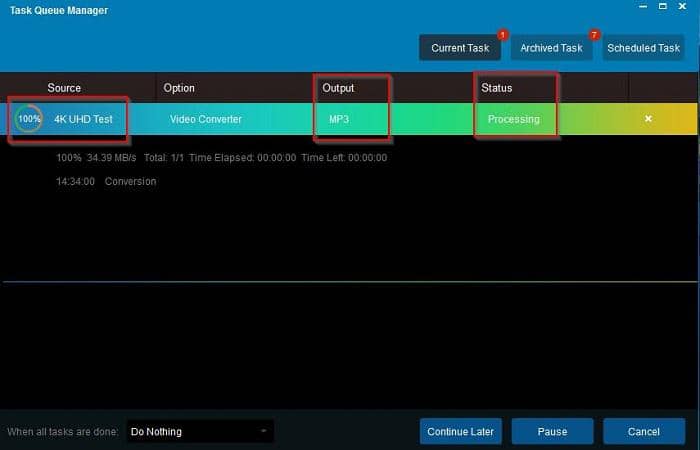Screen dimensions: 700x450
Task: Click the Video Converter option cell
Action: 206,119
